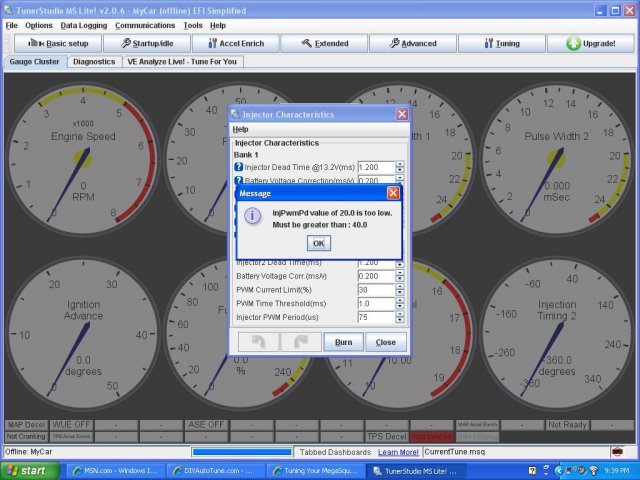The width and height of the screenshot is (640, 480).
Task: Open the Startup/idle toolbar menu
Action: [146, 44]
